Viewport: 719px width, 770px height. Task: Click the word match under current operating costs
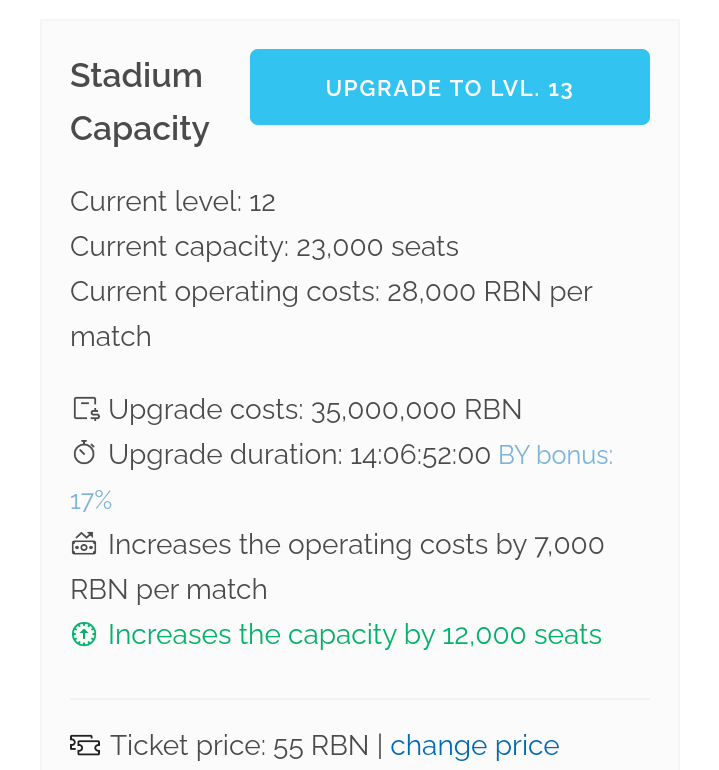pos(111,337)
